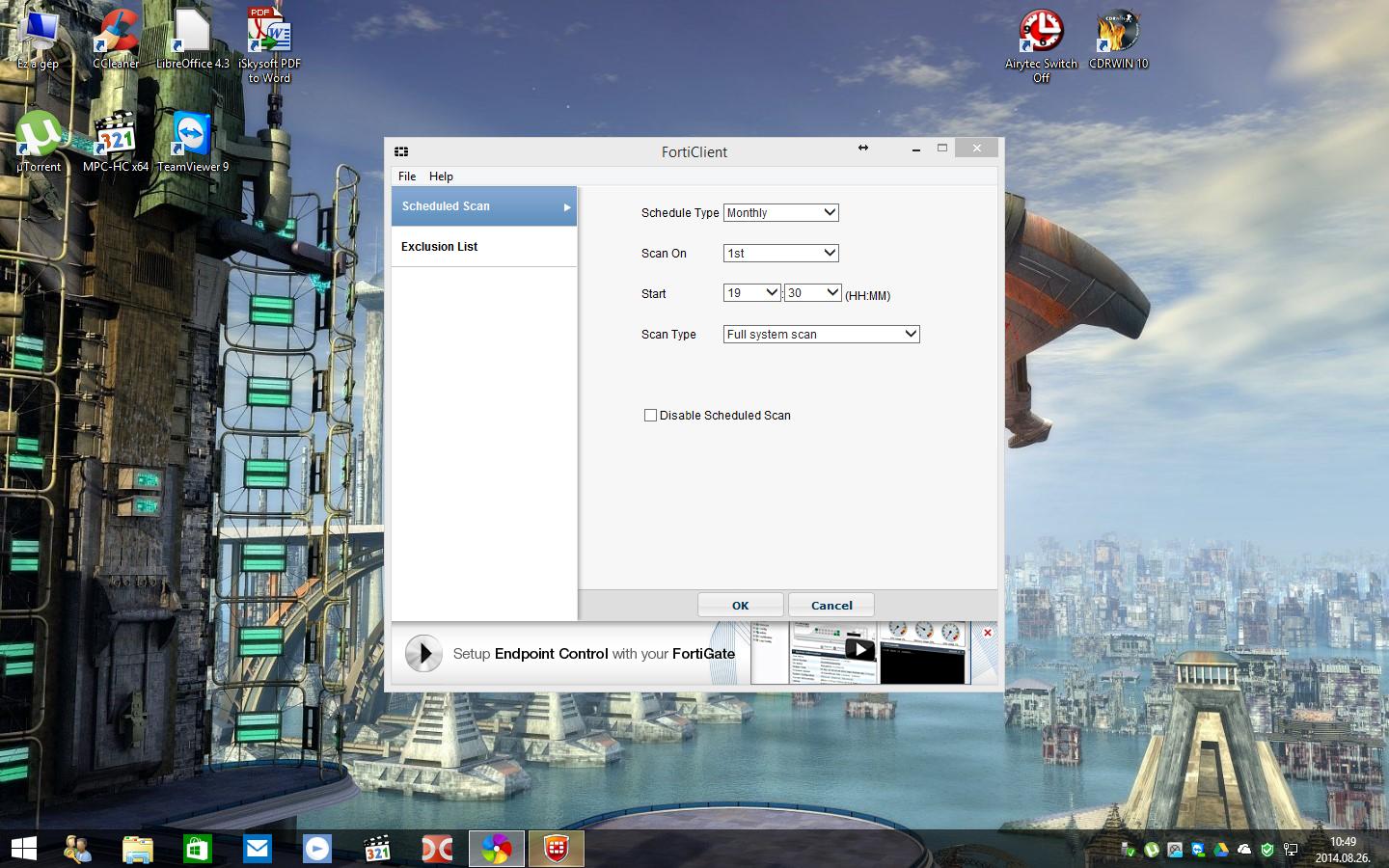Open the Windows Start button
This screenshot has width=1389, height=868.
point(24,849)
